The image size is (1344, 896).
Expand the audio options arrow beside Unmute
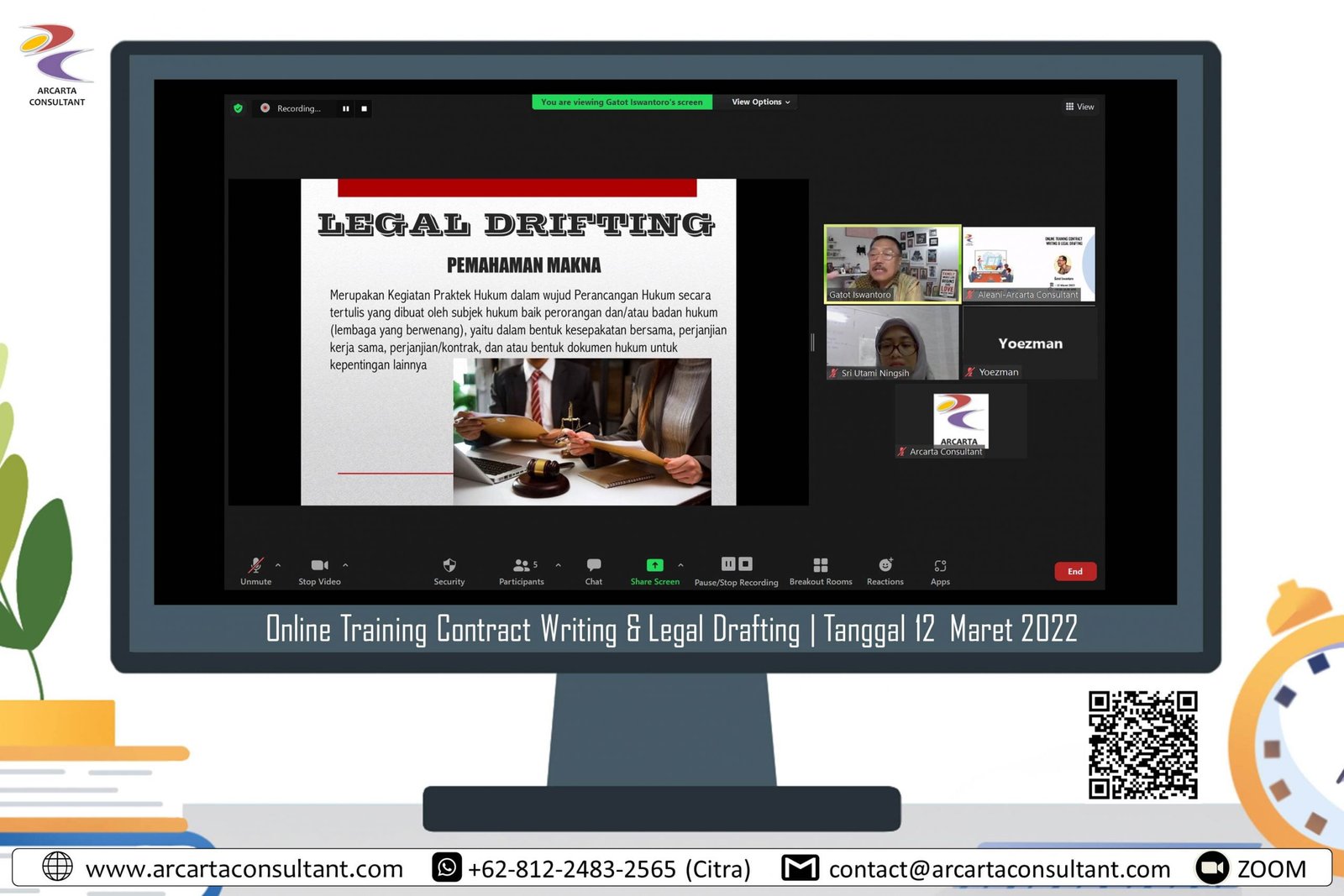pyautogui.click(x=278, y=565)
